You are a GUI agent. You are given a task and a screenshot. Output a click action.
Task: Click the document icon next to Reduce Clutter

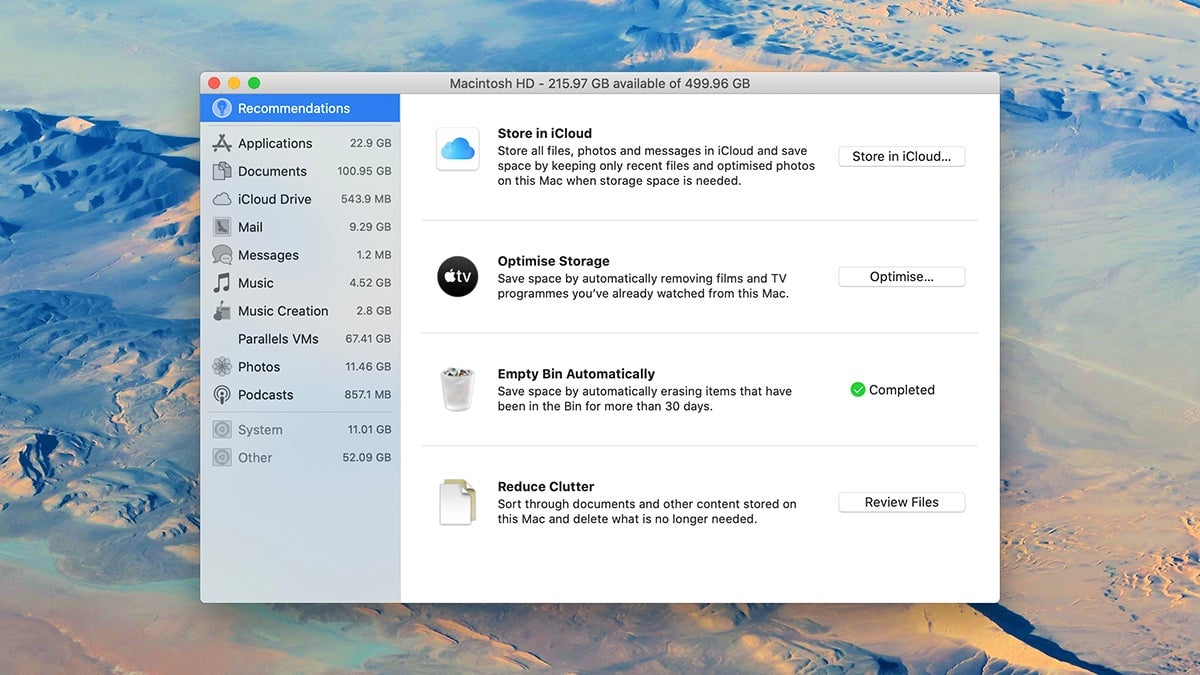coord(457,502)
